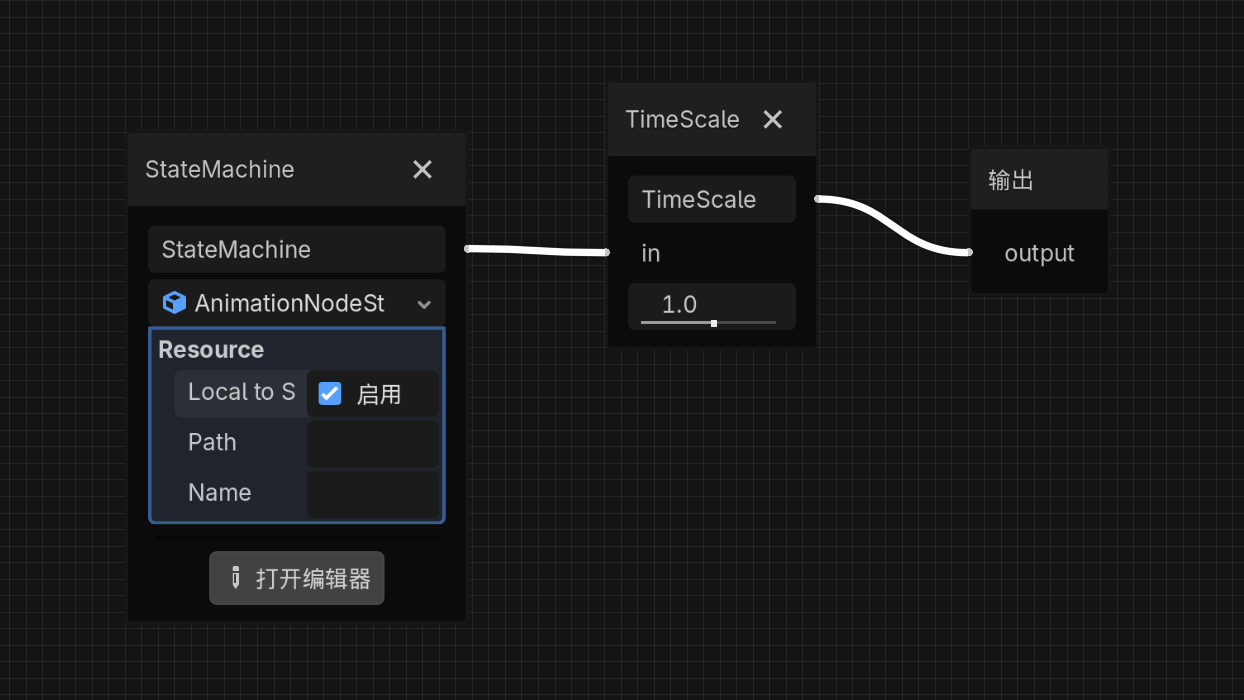Close the StateMachine node
The image size is (1244, 700).
point(422,170)
